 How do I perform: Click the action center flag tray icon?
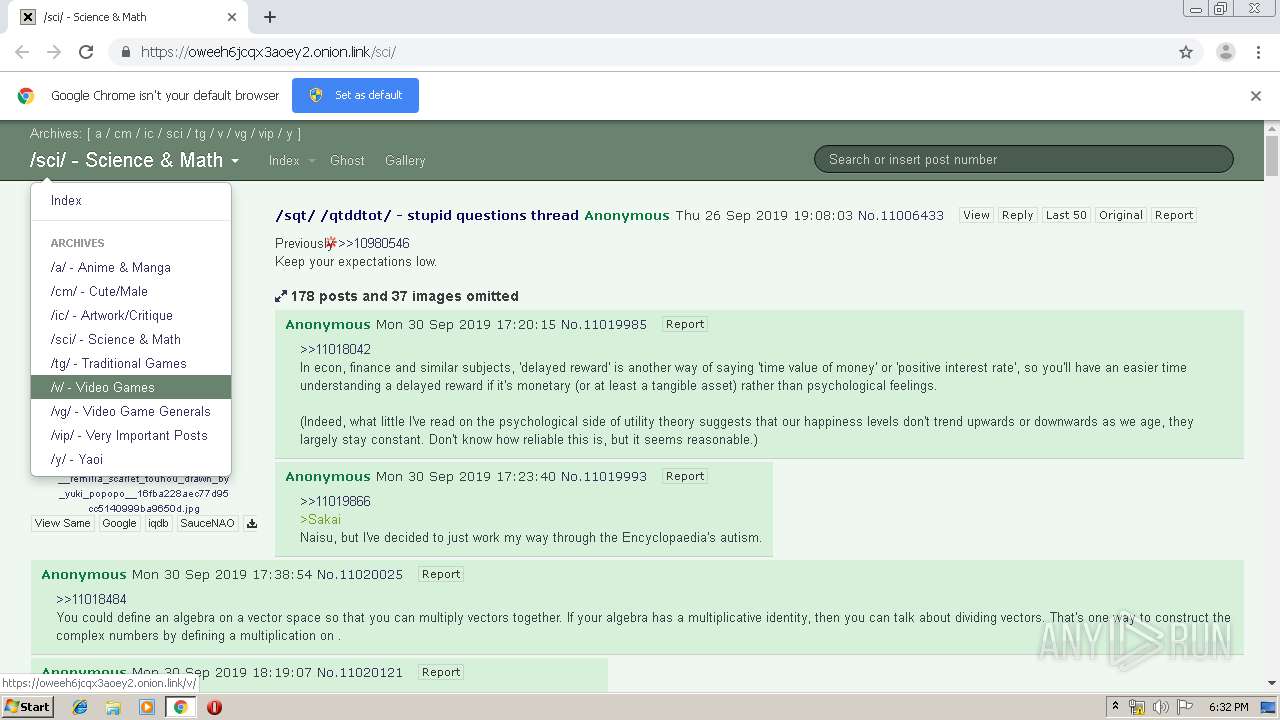point(1183,707)
